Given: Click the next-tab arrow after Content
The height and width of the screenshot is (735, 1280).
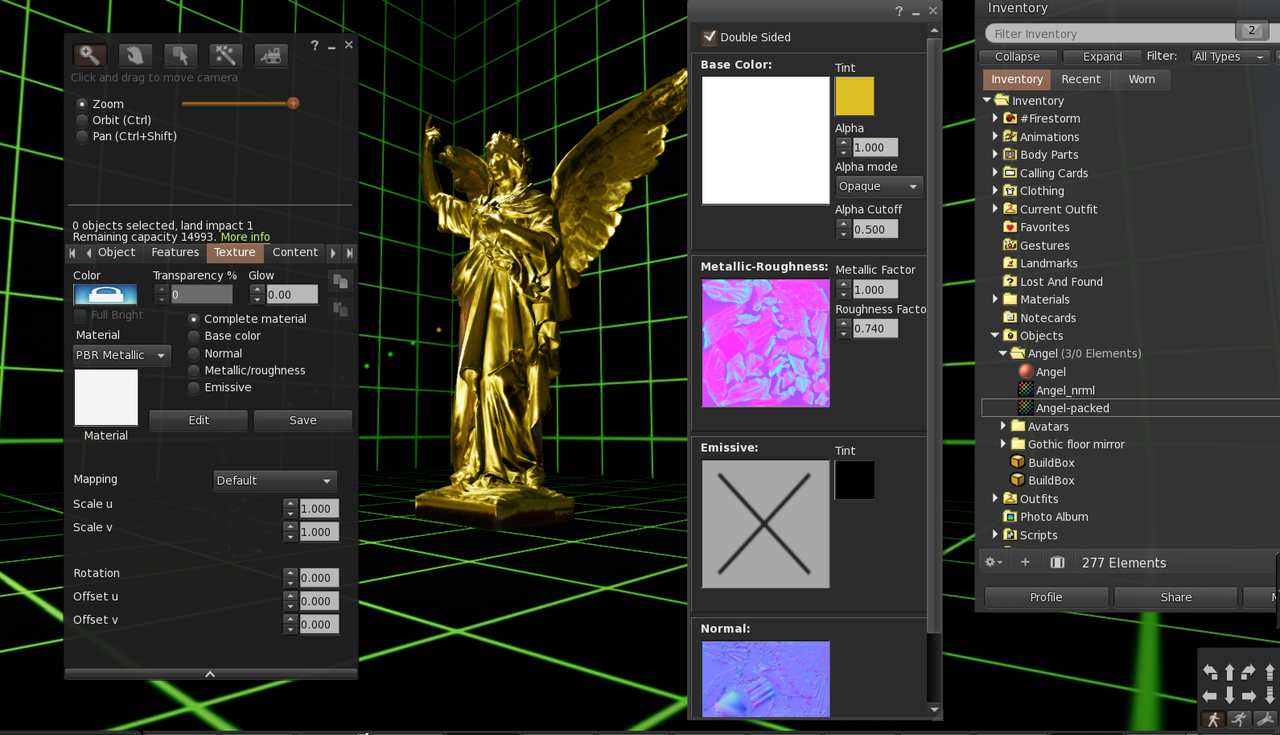Looking at the screenshot, I should click(334, 253).
